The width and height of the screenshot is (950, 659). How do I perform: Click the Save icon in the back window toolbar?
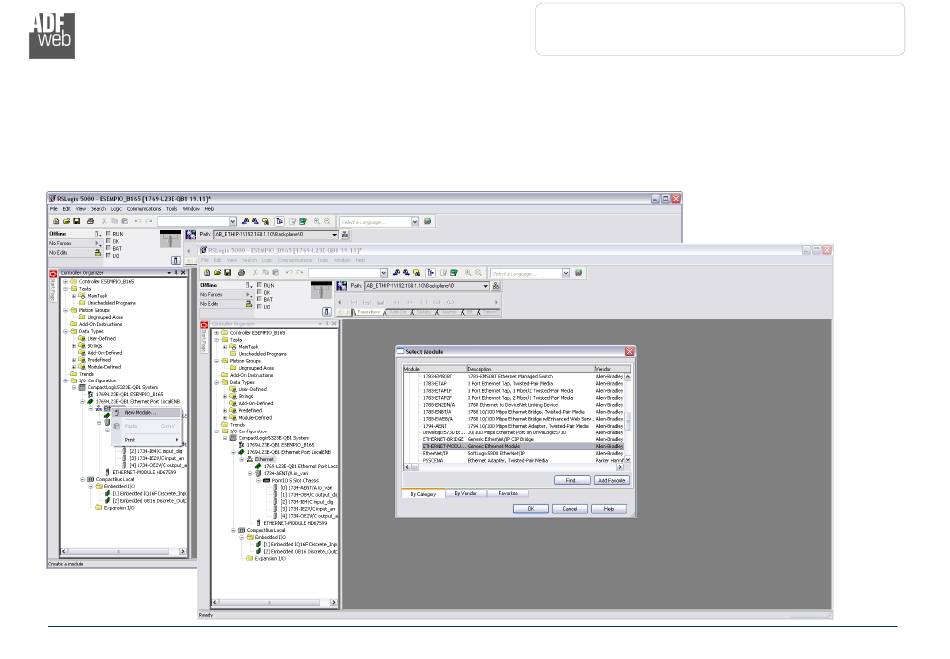77,220
